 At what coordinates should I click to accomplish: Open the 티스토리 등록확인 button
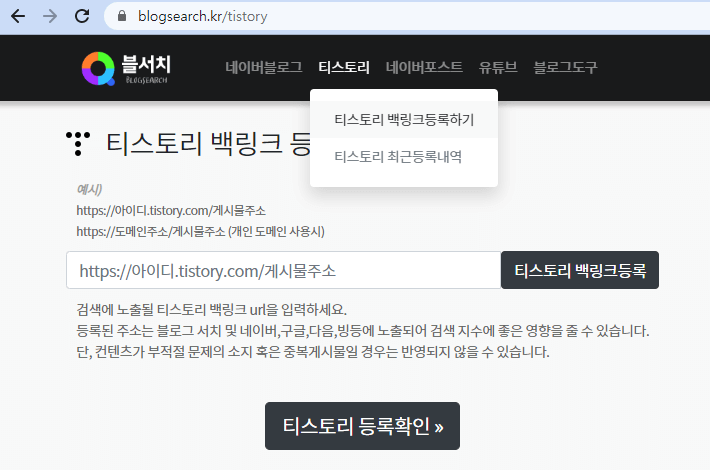click(362, 426)
